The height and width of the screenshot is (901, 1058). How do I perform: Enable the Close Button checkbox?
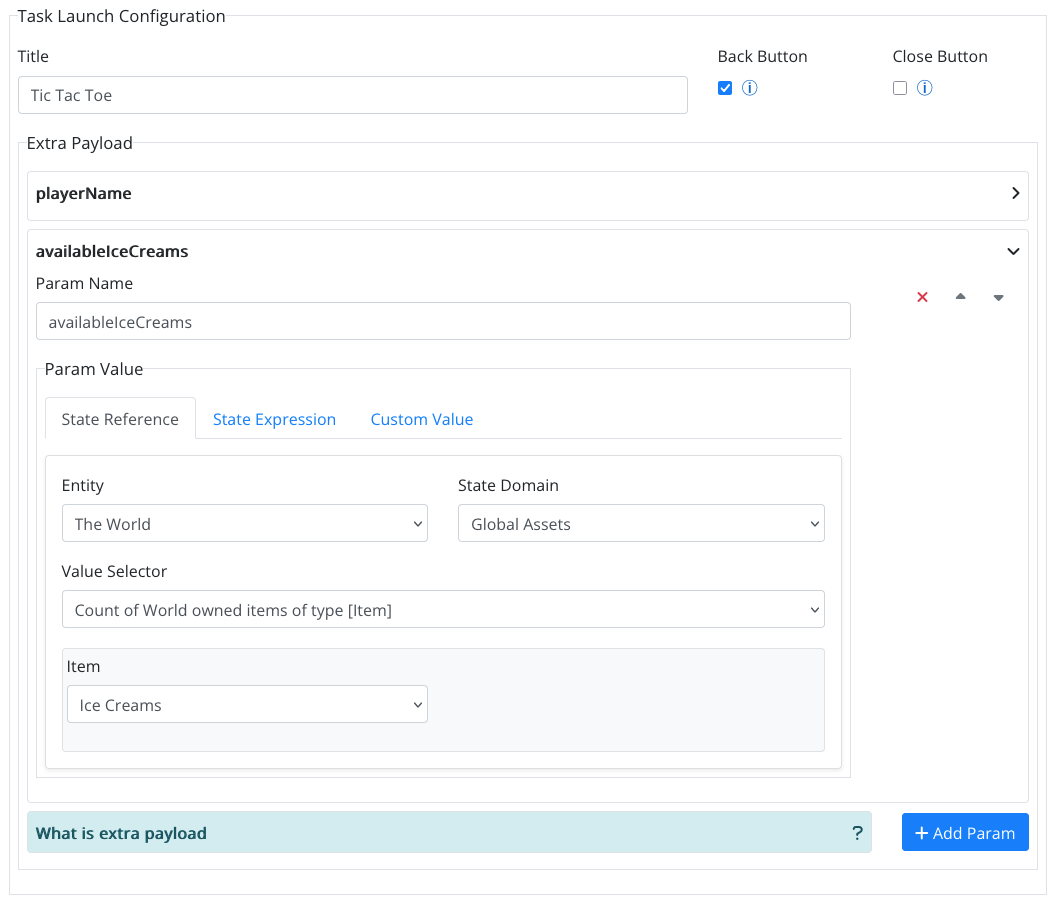pyautogui.click(x=900, y=88)
